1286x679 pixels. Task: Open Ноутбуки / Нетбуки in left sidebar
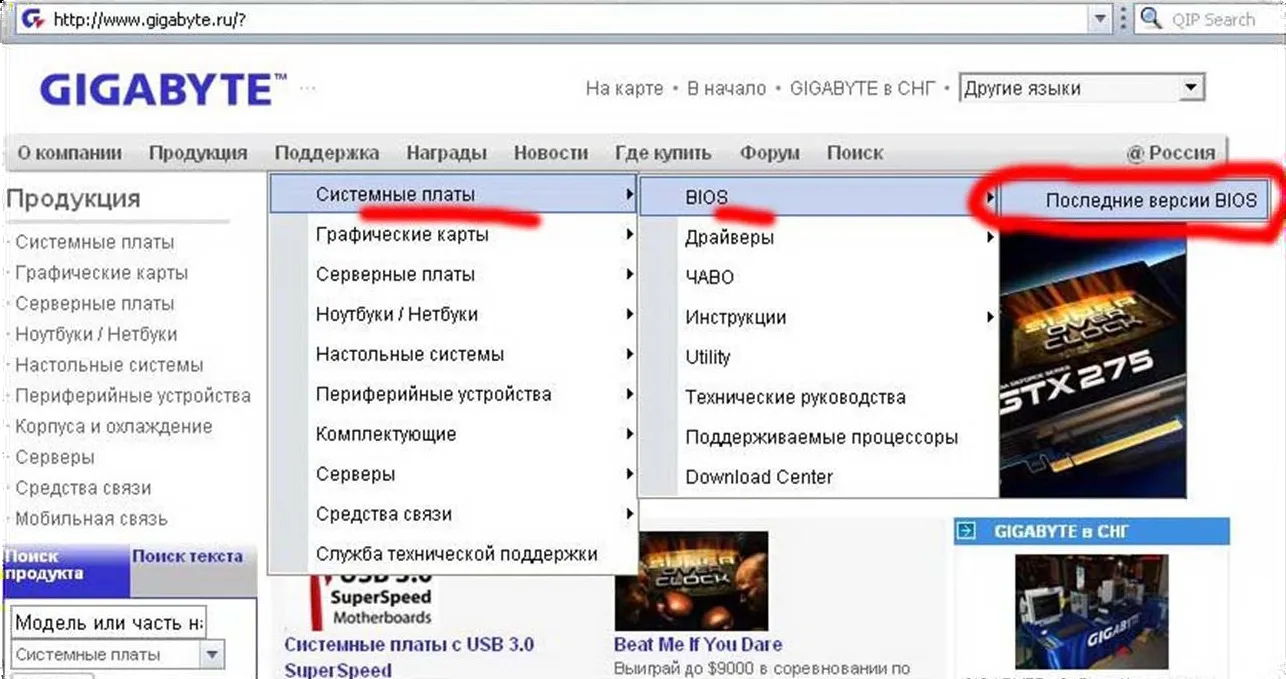[x=96, y=334]
